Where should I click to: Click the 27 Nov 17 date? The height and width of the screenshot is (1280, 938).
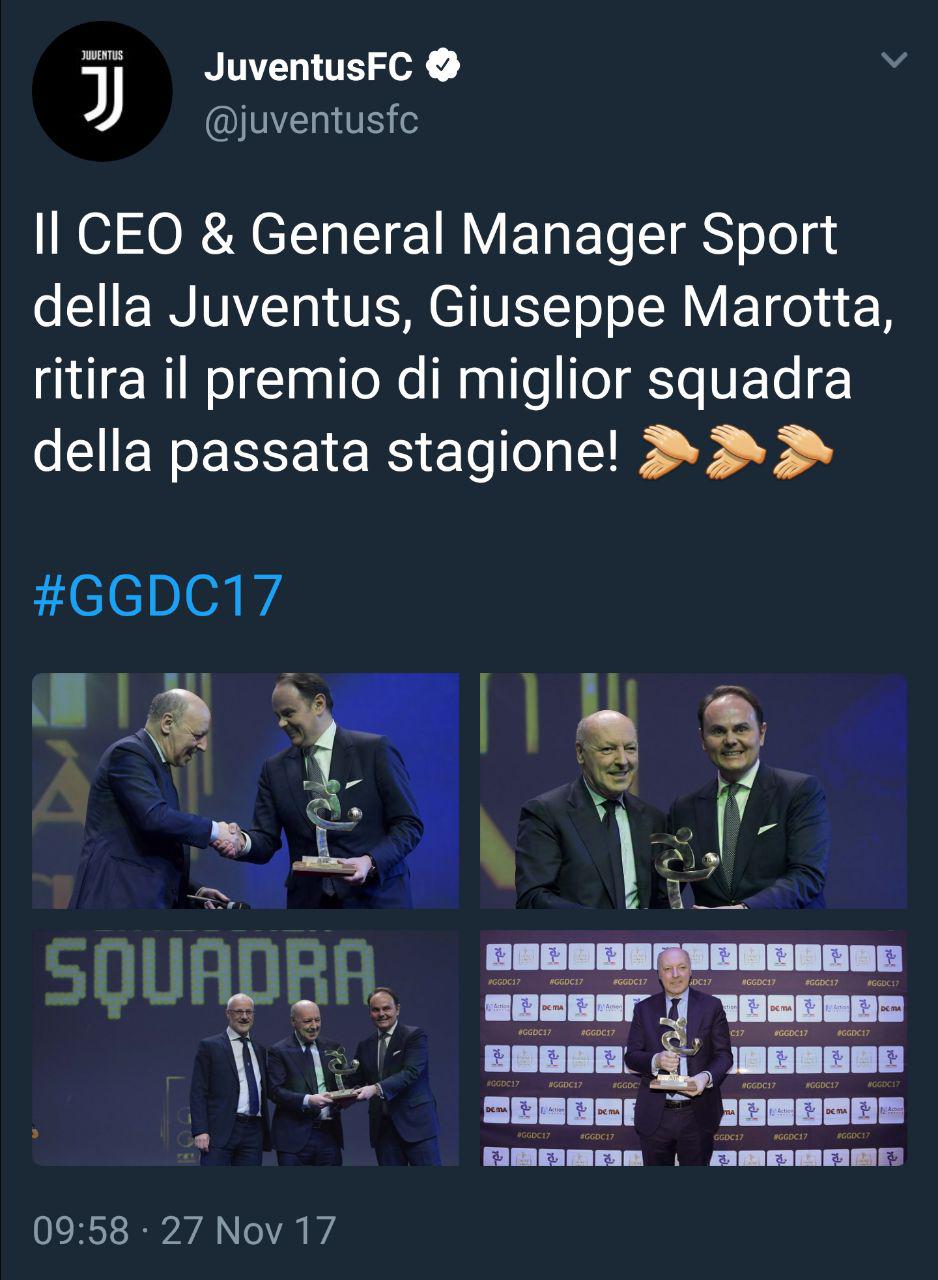tap(248, 1230)
